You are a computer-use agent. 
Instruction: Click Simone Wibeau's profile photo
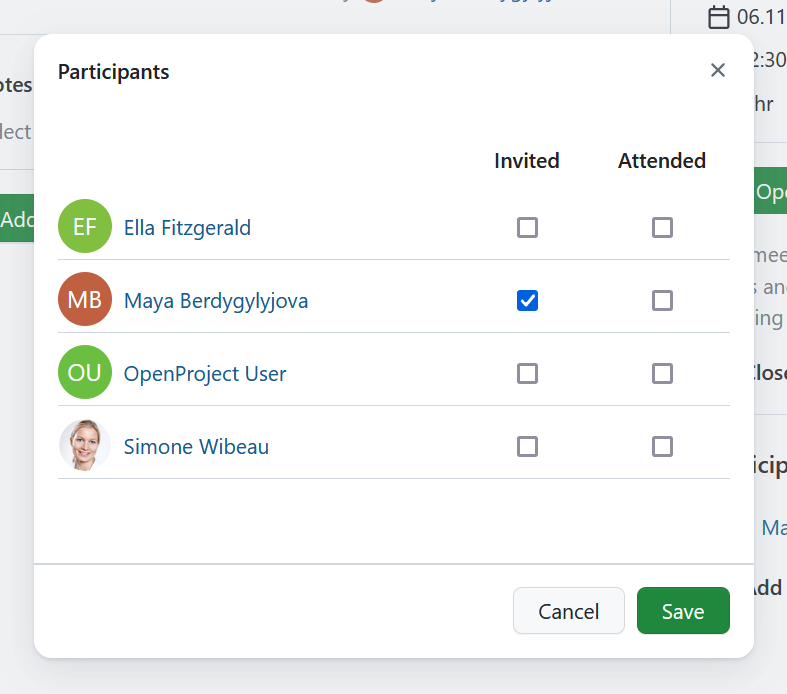tap(85, 446)
